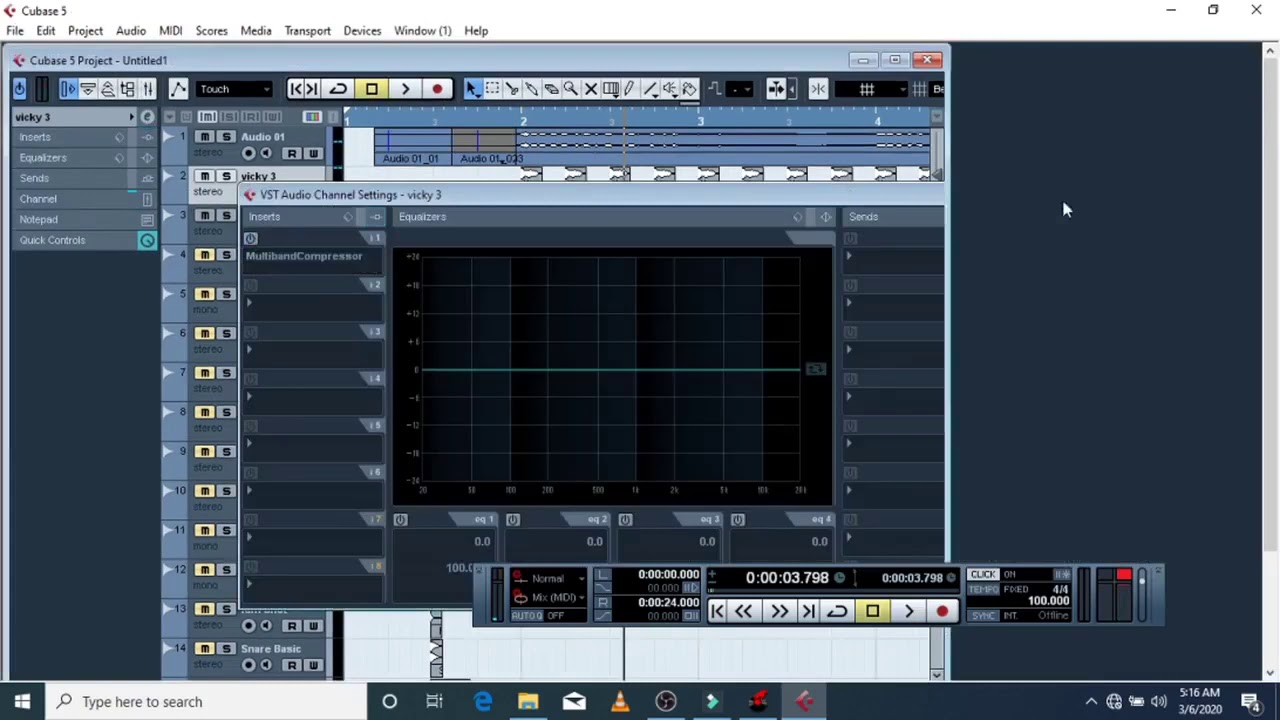
Task: Click the Audio 01_01 clip in timeline
Action: 412,147
